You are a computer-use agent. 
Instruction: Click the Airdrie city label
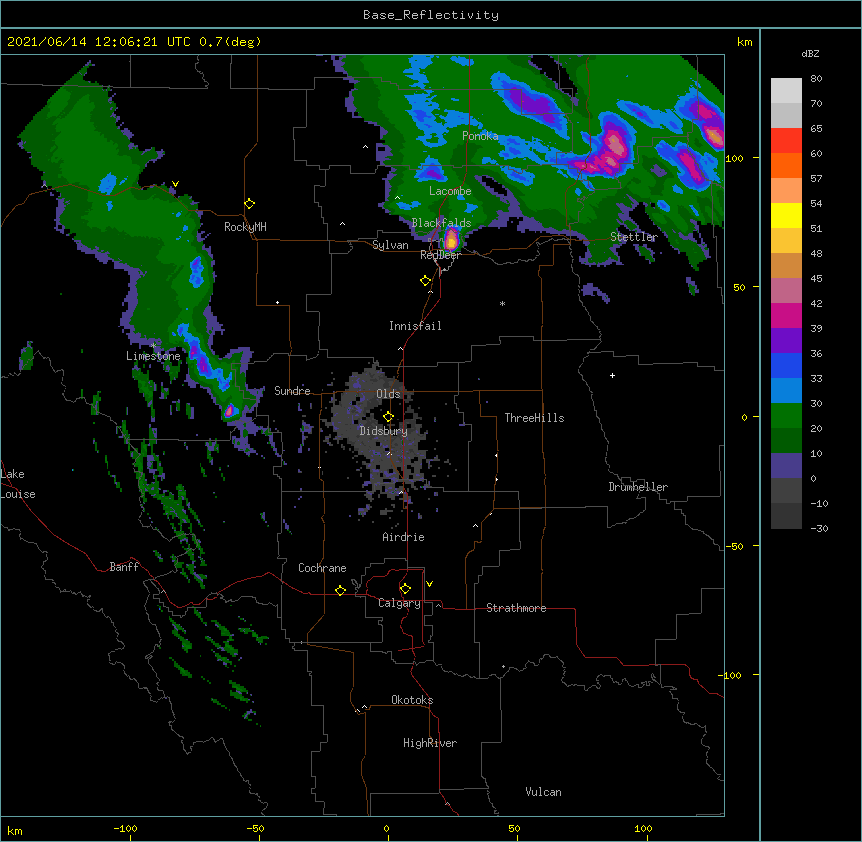coord(404,537)
